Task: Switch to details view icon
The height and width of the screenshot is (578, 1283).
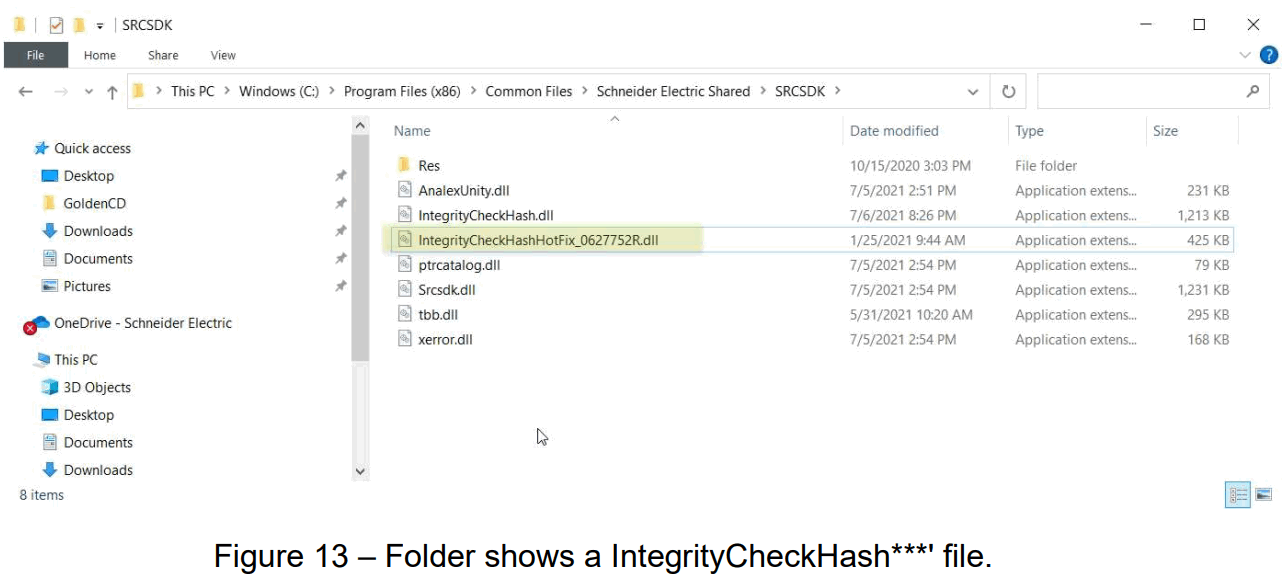Action: pos(1238,495)
